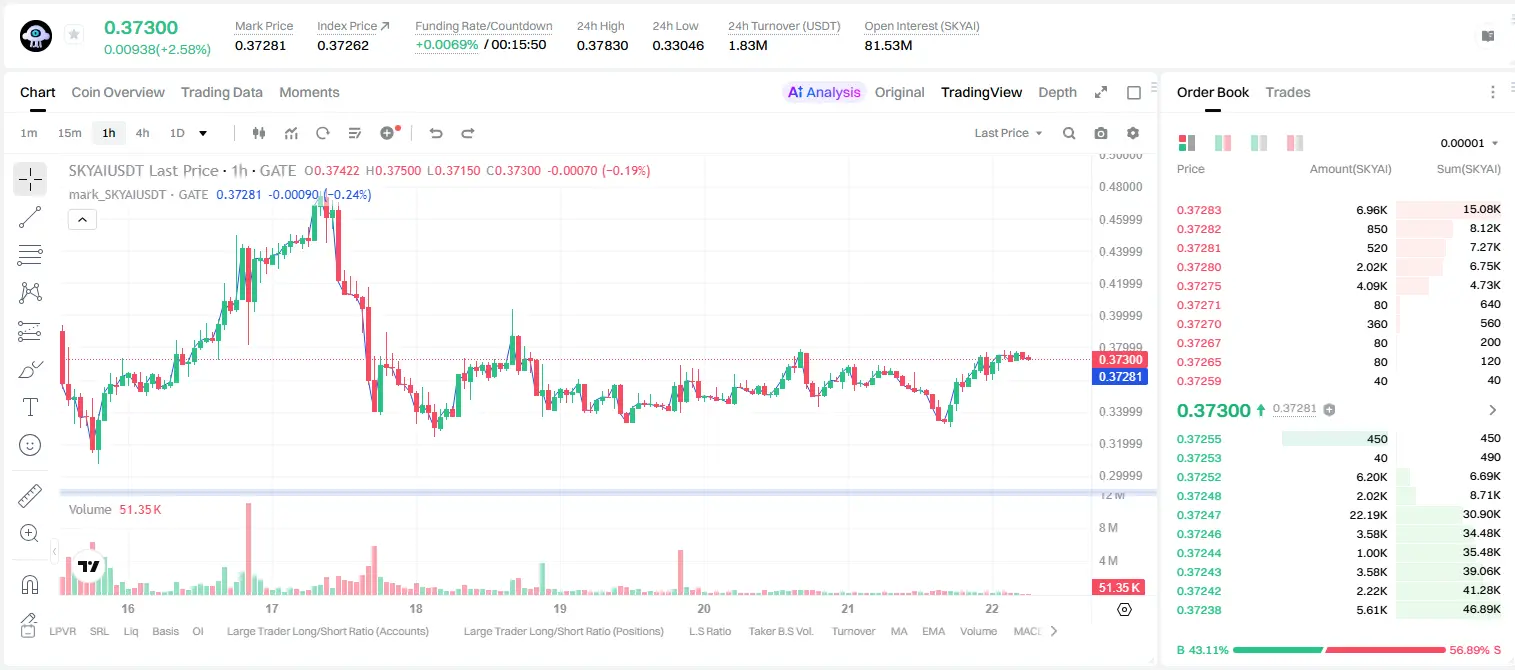Change the candlestick chart style

click(260, 133)
